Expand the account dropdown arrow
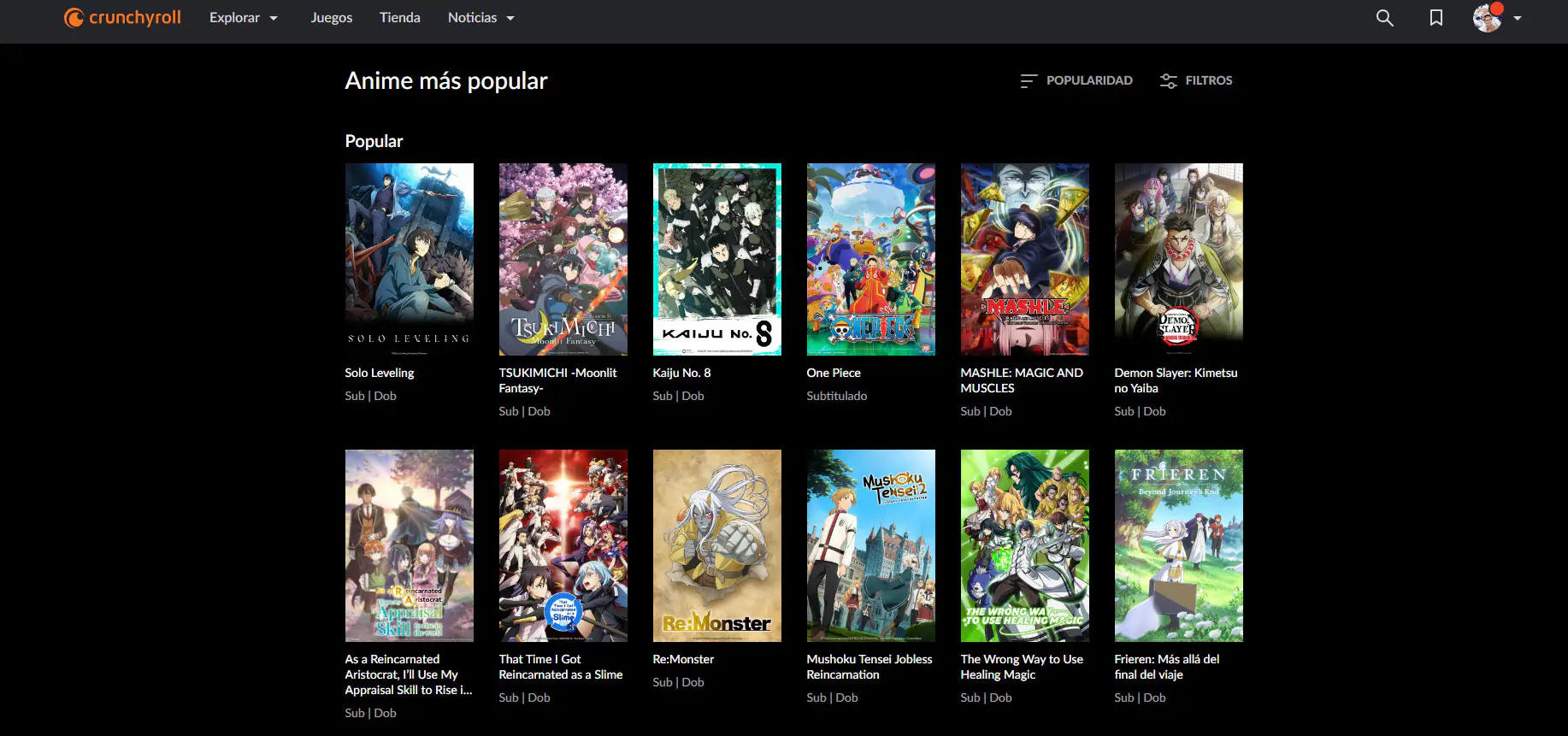1568x736 pixels. 1518,18
